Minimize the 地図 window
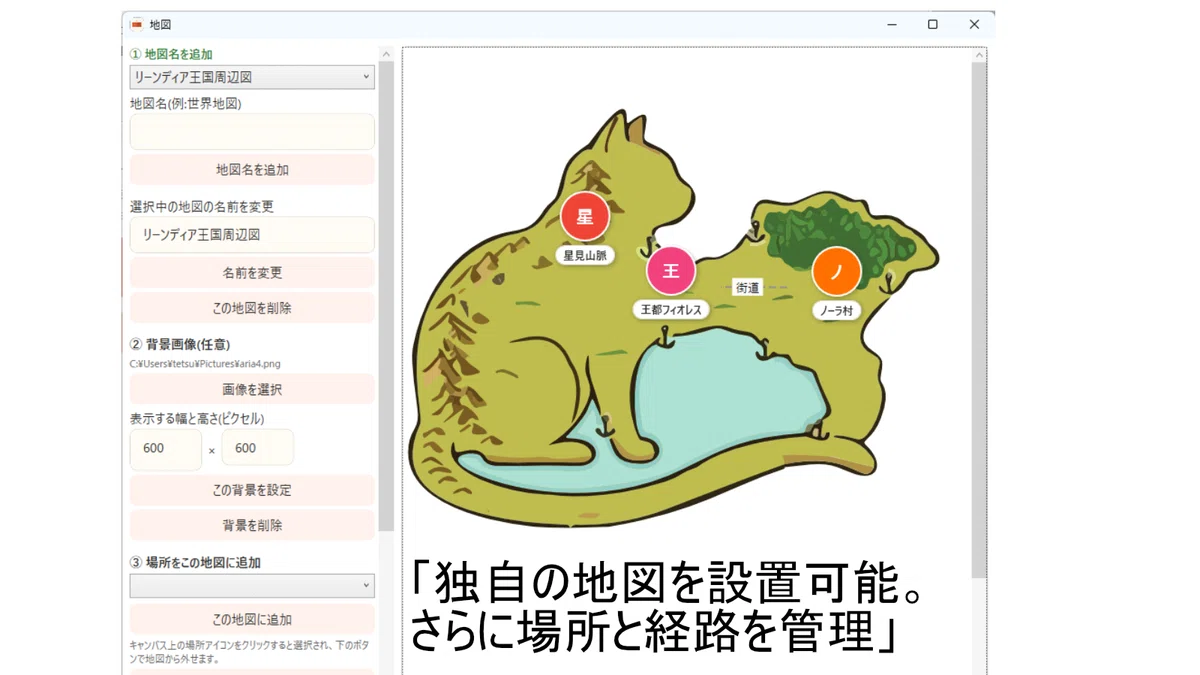This screenshot has height=675, width=1200. point(891,25)
